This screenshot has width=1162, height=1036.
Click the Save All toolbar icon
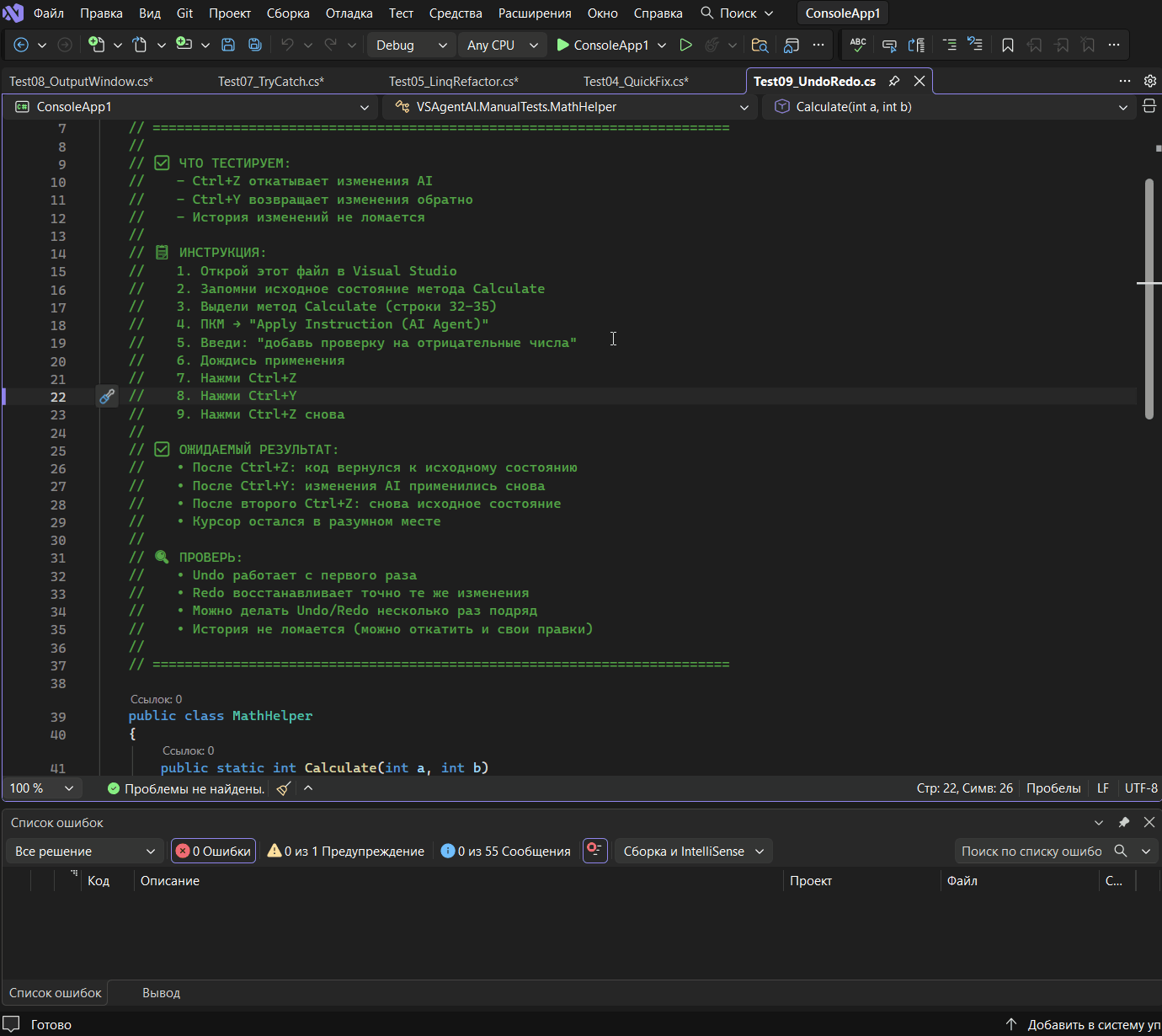[254, 45]
